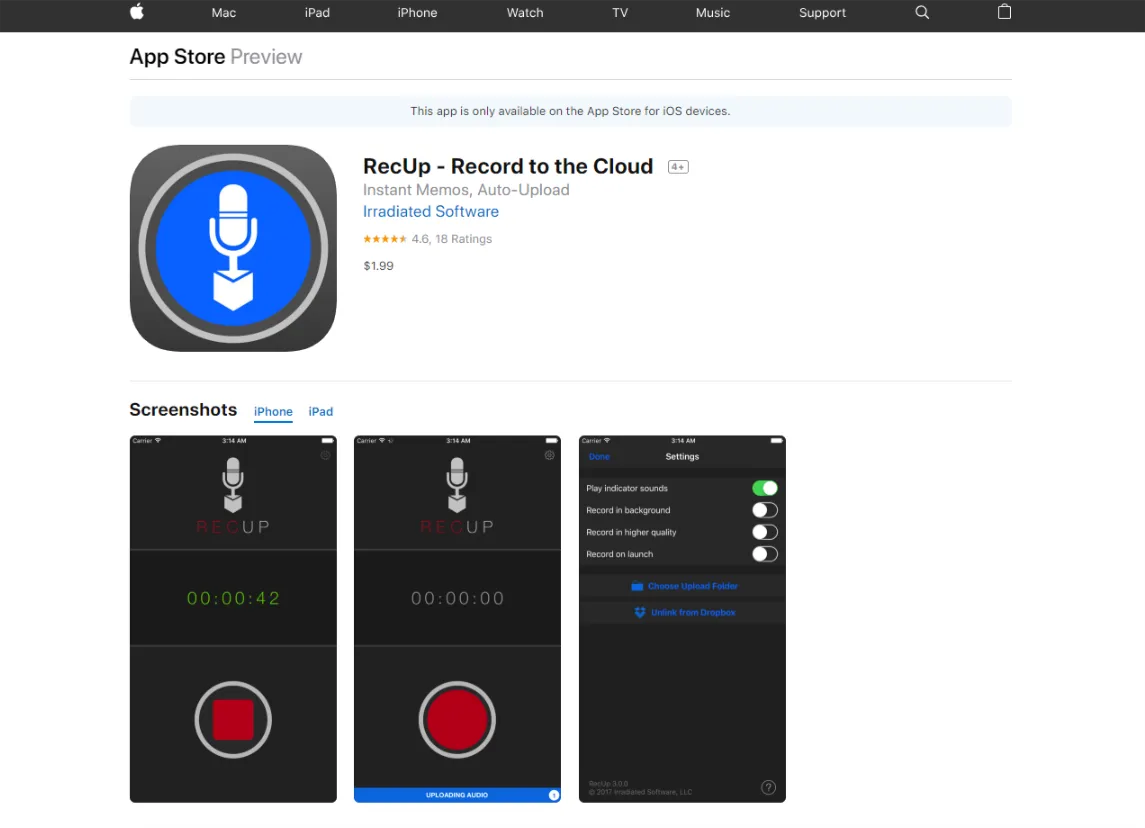The width and height of the screenshot is (1145, 828).
Task: Click the App Store heading link
Action: click(x=177, y=57)
